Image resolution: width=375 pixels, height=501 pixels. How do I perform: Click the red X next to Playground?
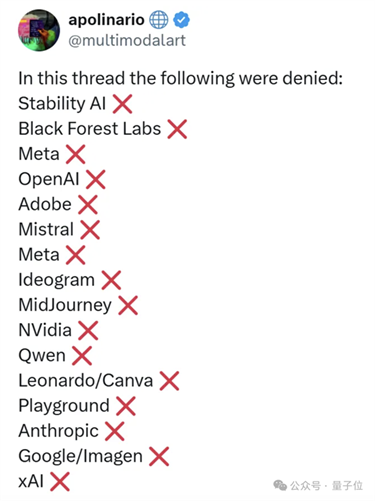coord(126,406)
